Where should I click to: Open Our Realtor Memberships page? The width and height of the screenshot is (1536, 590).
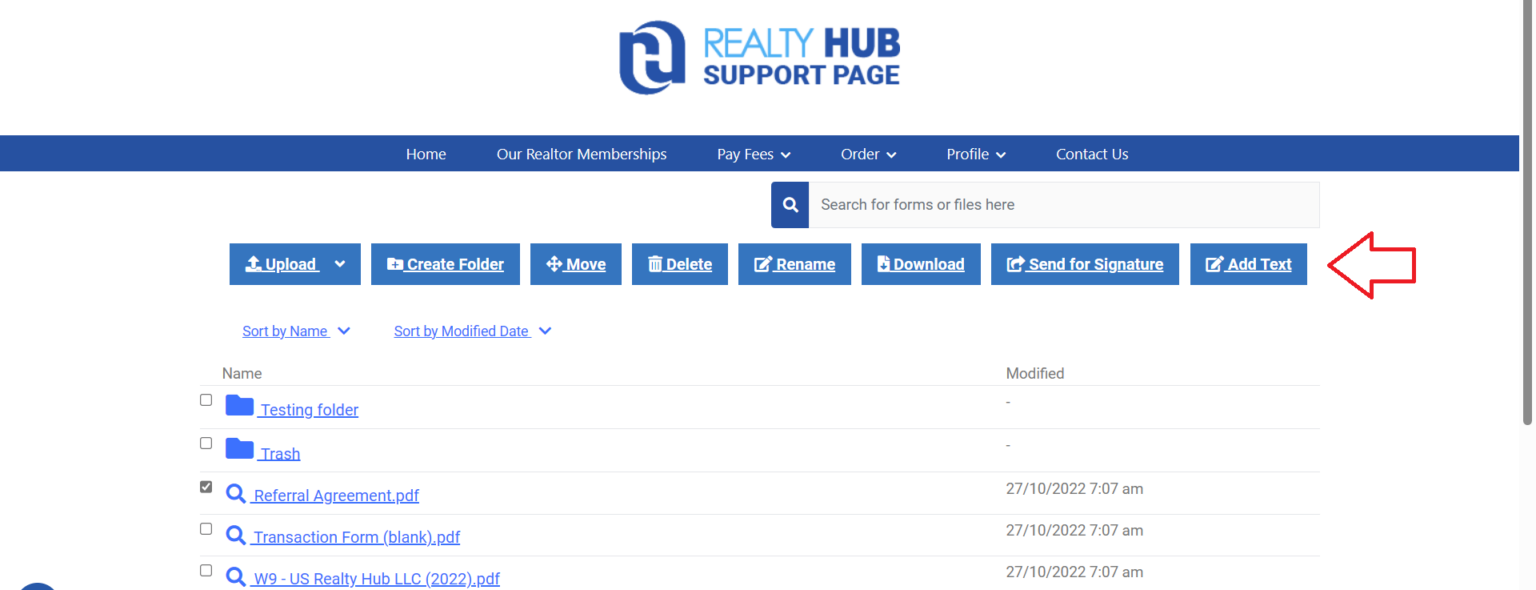pyautogui.click(x=582, y=154)
